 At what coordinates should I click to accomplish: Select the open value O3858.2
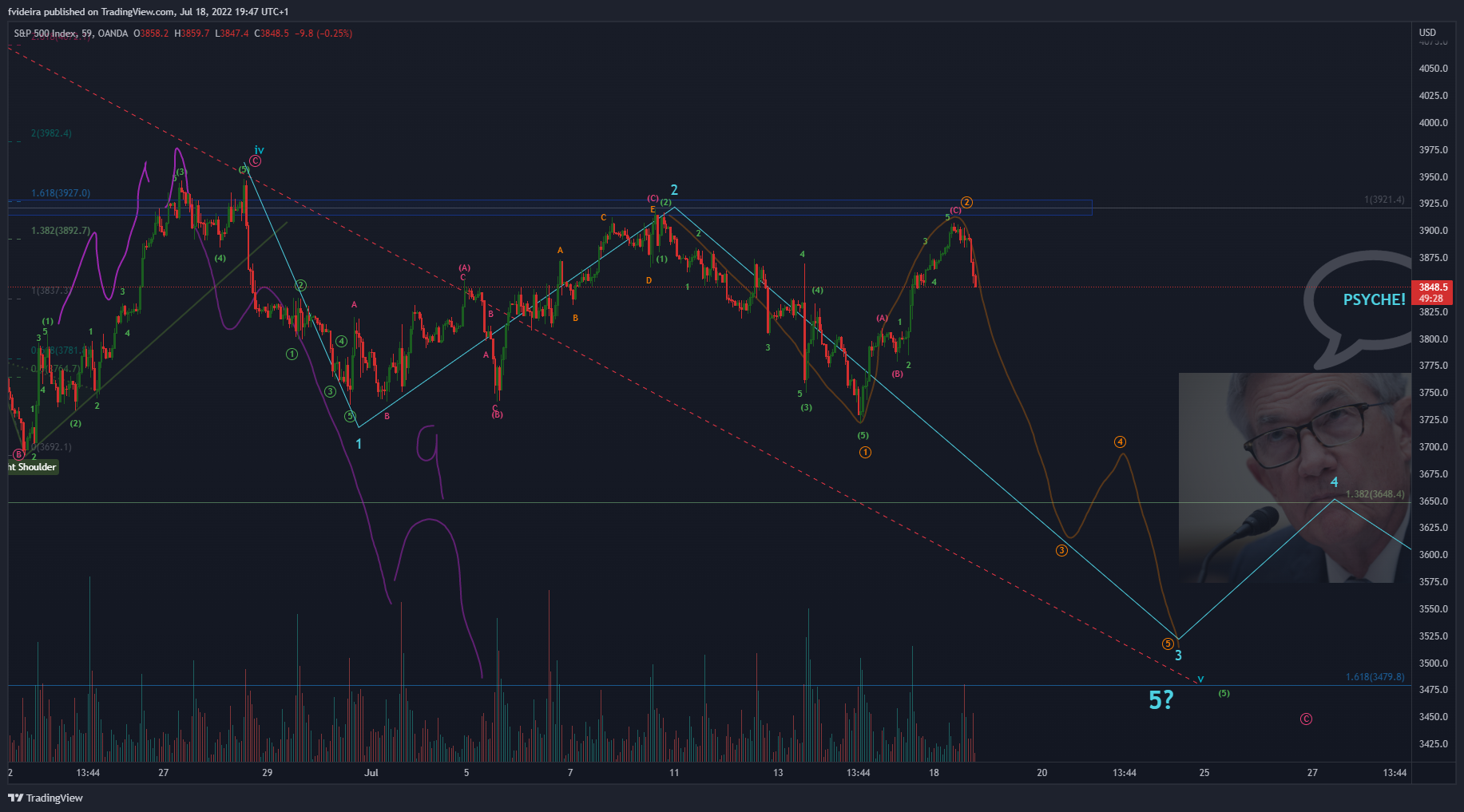click(x=151, y=34)
